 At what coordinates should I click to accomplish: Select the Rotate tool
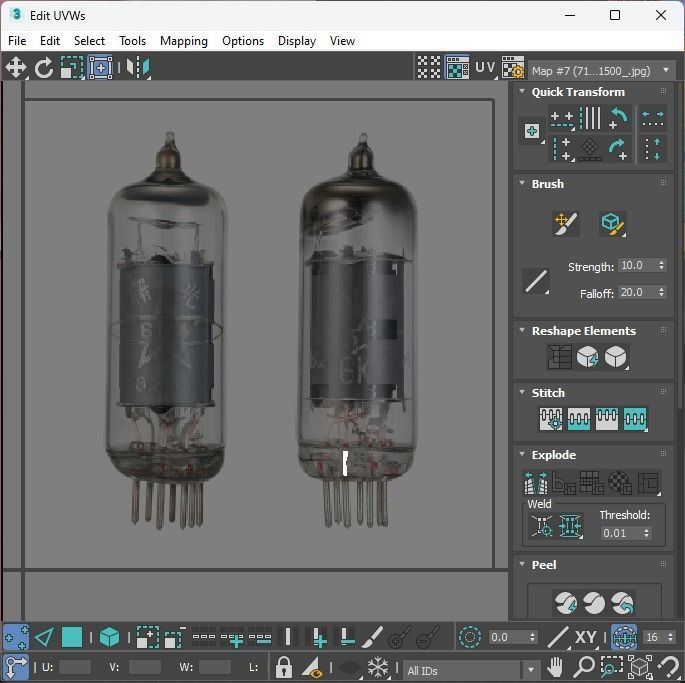tap(44, 68)
